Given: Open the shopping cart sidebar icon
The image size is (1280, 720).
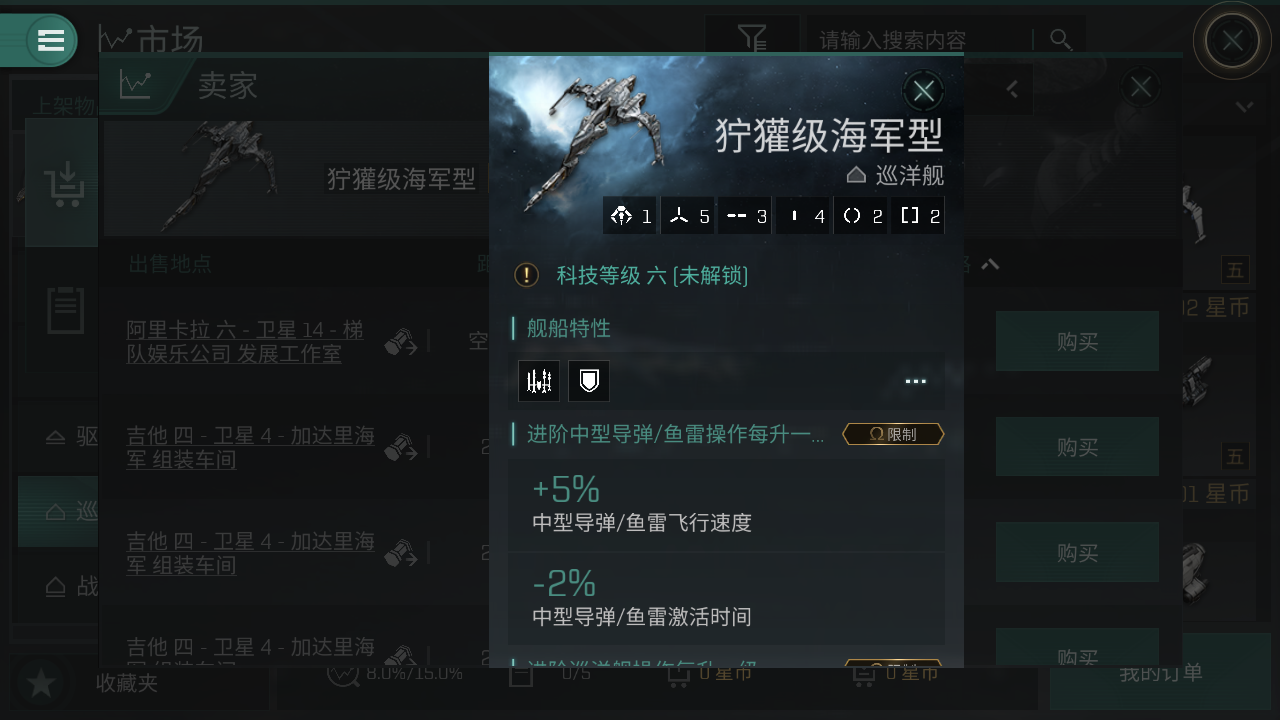Looking at the screenshot, I should pyautogui.click(x=62, y=182).
